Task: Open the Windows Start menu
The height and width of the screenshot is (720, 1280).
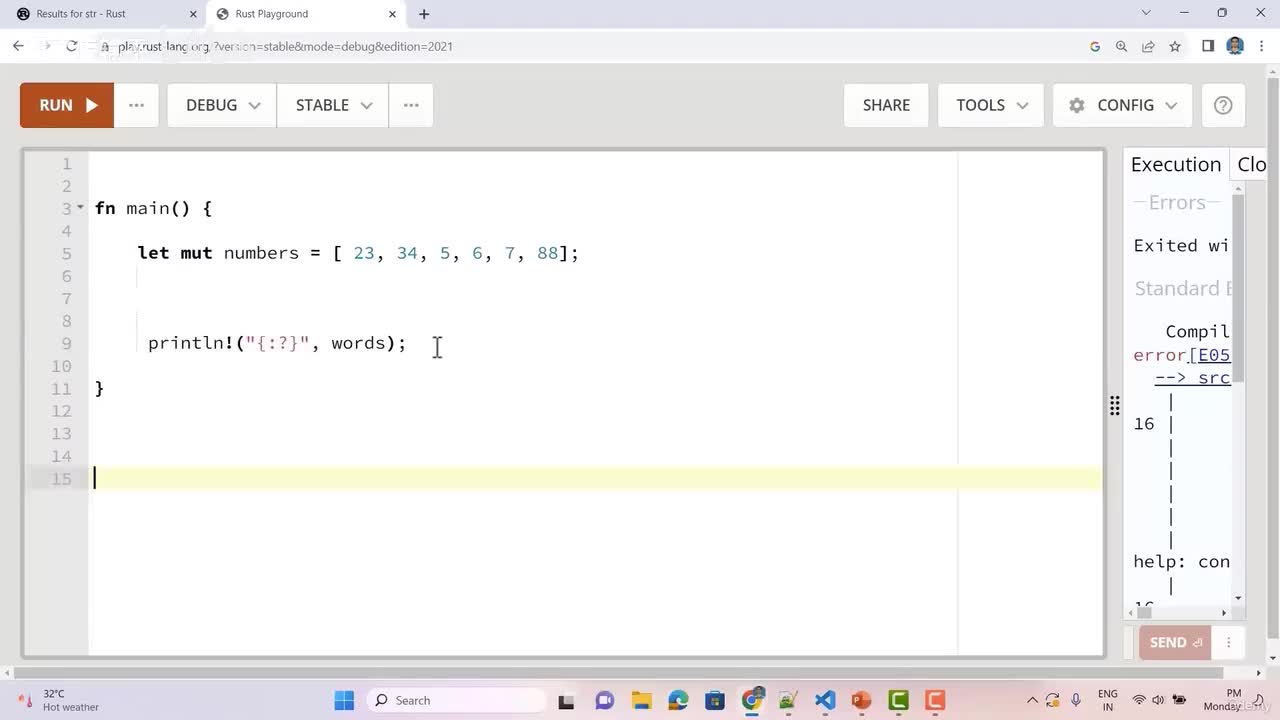Action: click(344, 700)
